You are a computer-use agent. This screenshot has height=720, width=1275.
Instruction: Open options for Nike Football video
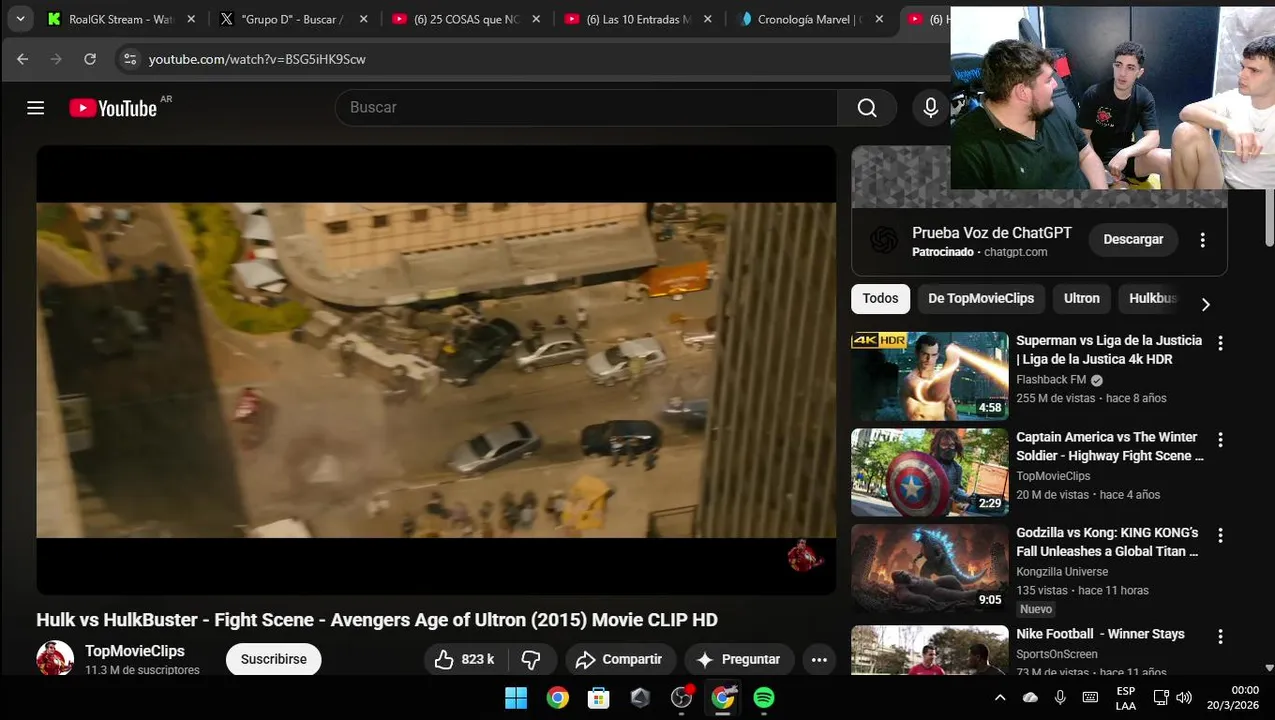(x=1220, y=637)
